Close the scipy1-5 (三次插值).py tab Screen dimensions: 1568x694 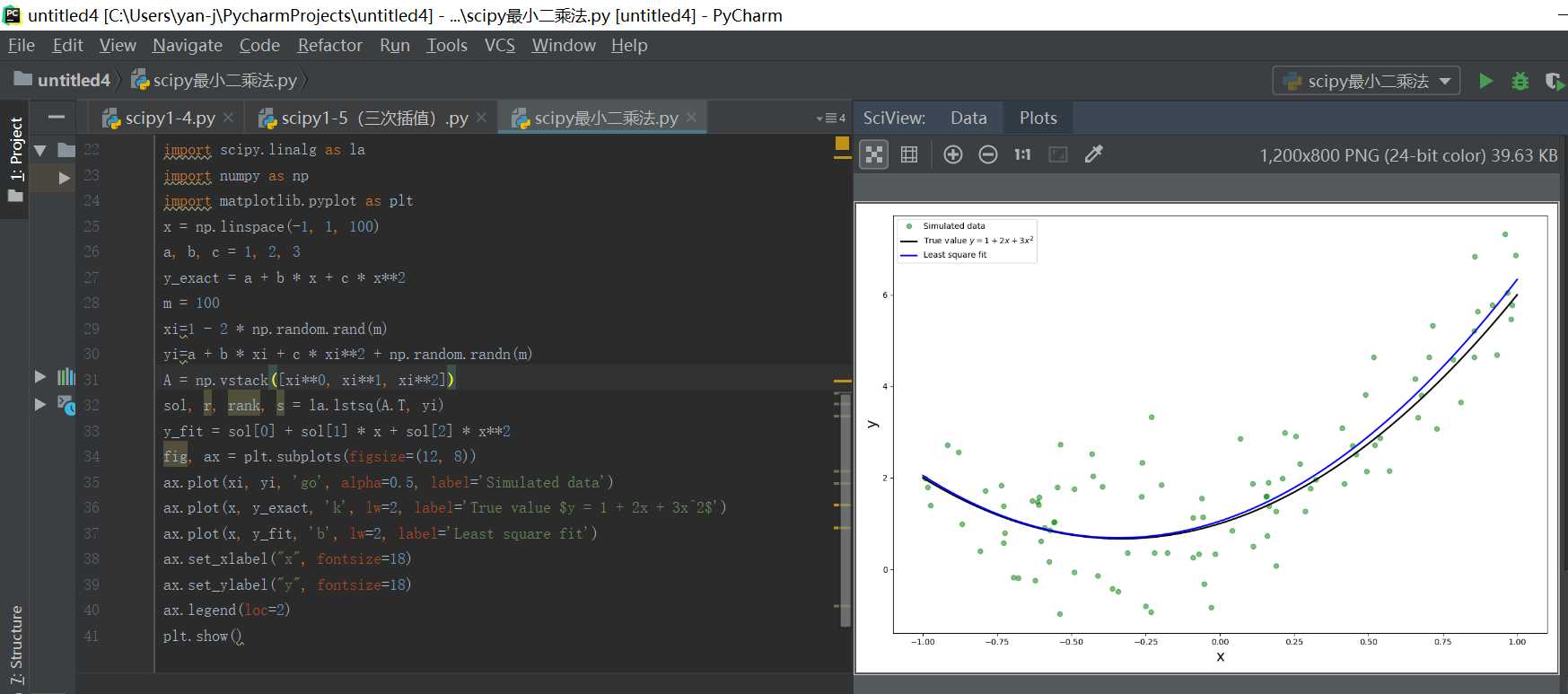[x=481, y=118]
